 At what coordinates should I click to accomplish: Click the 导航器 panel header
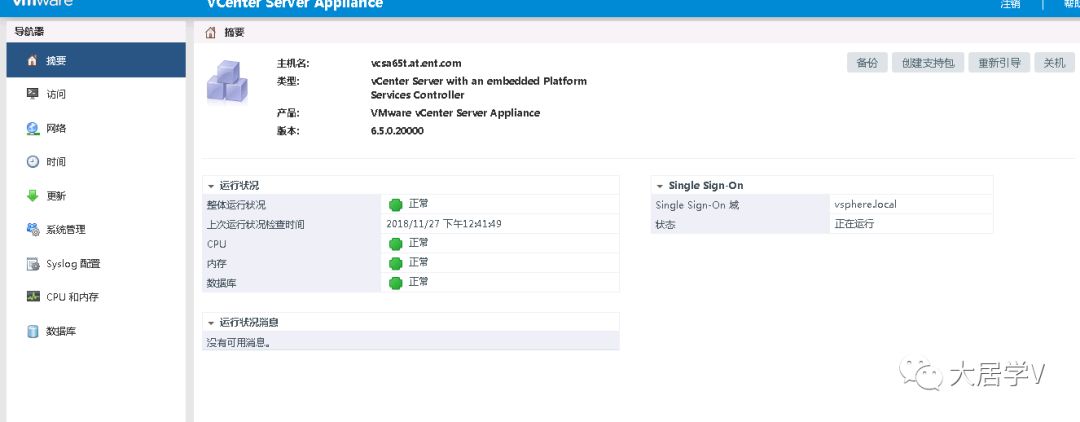[x=96, y=31]
